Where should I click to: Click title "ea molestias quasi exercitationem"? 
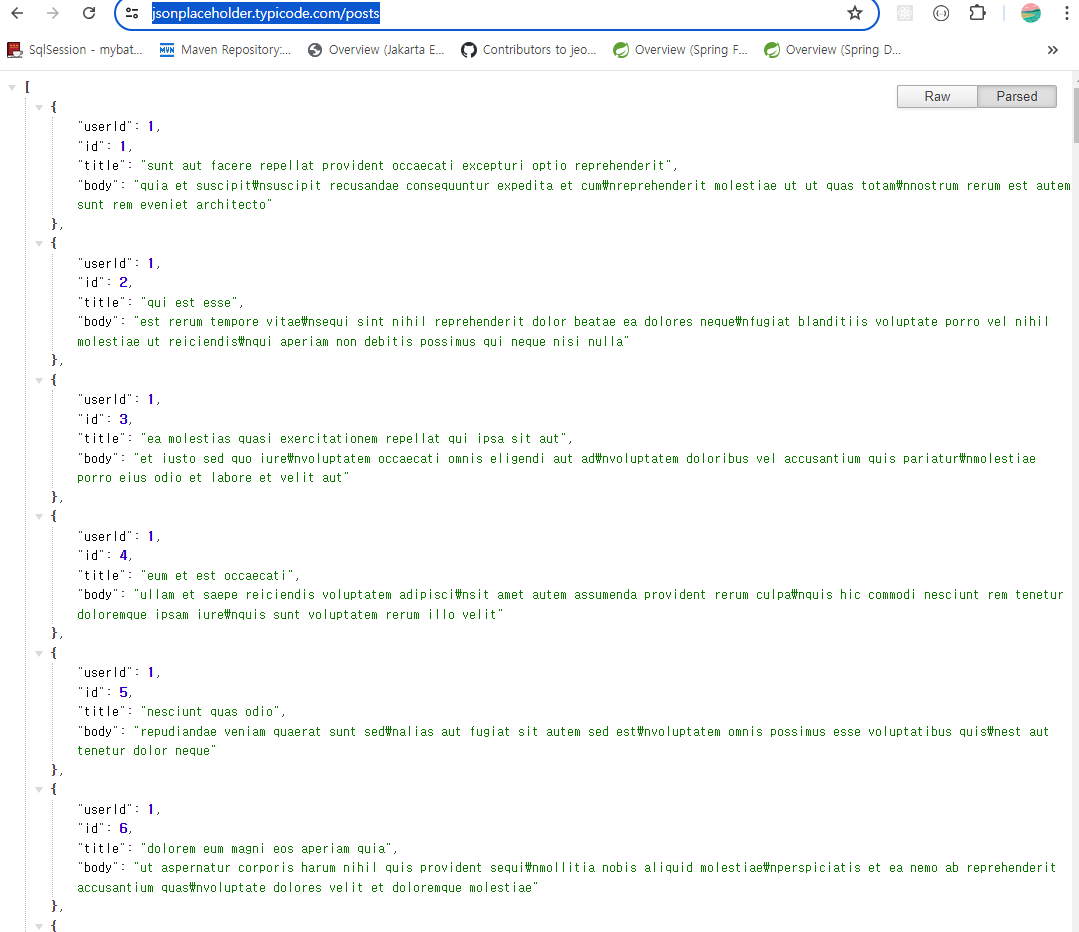(x=356, y=439)
